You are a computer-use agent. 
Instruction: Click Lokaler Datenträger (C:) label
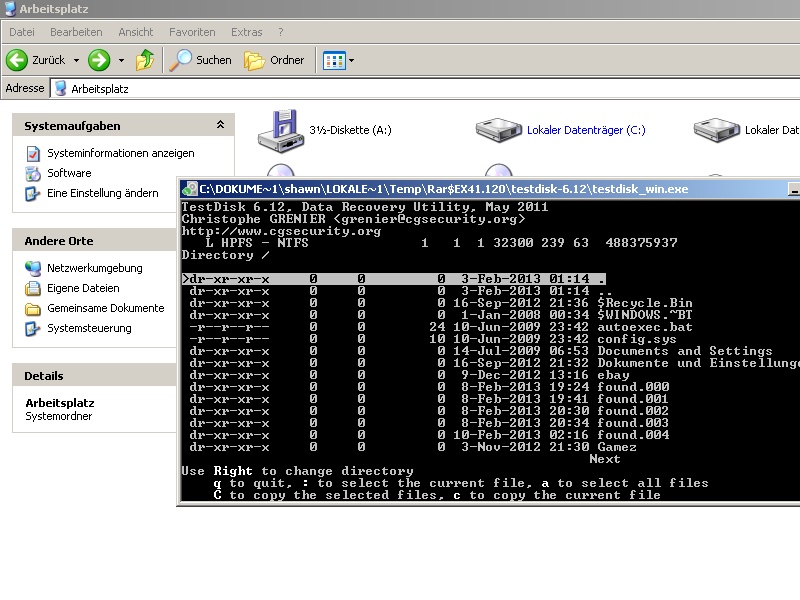click(586, 130)
